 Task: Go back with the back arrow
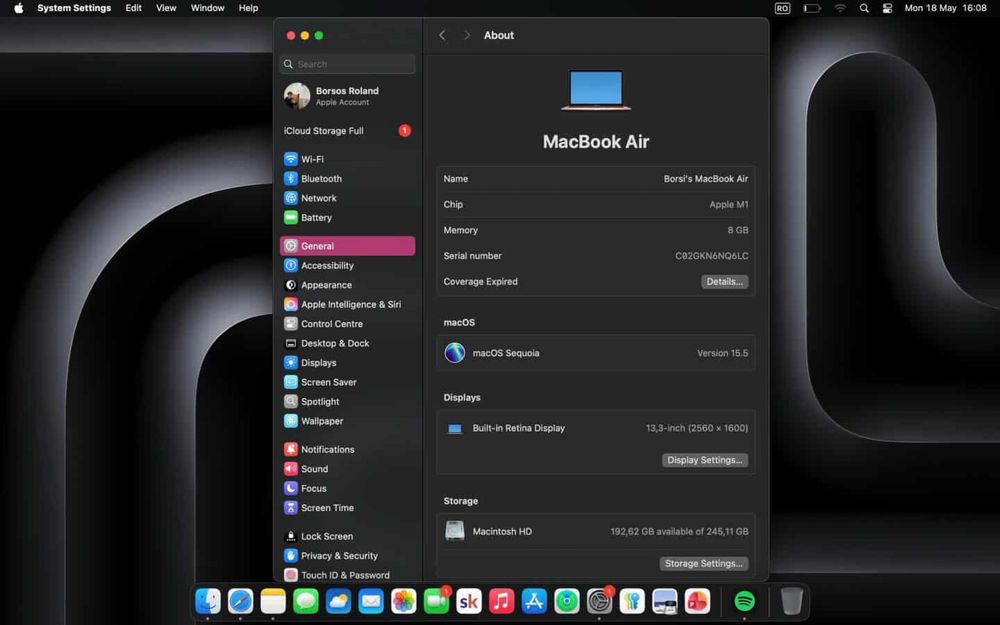(442, 35)
